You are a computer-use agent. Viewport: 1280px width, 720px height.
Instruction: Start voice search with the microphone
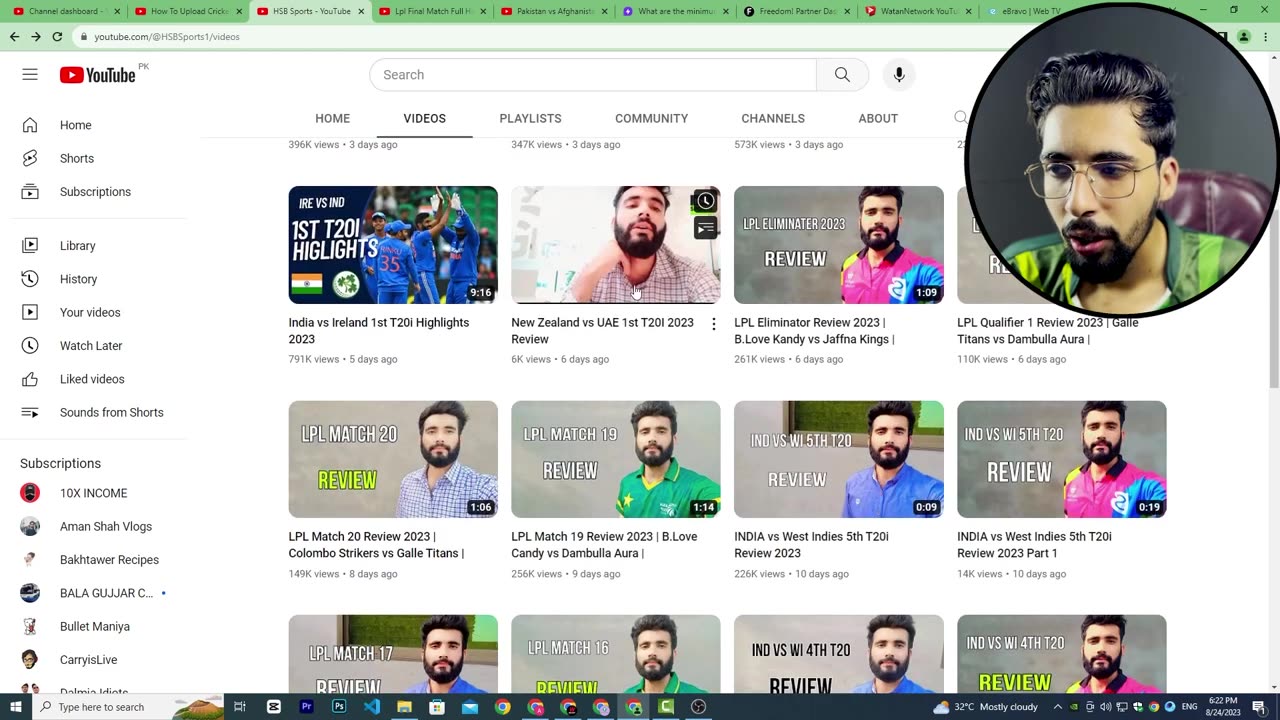(899, 75)
